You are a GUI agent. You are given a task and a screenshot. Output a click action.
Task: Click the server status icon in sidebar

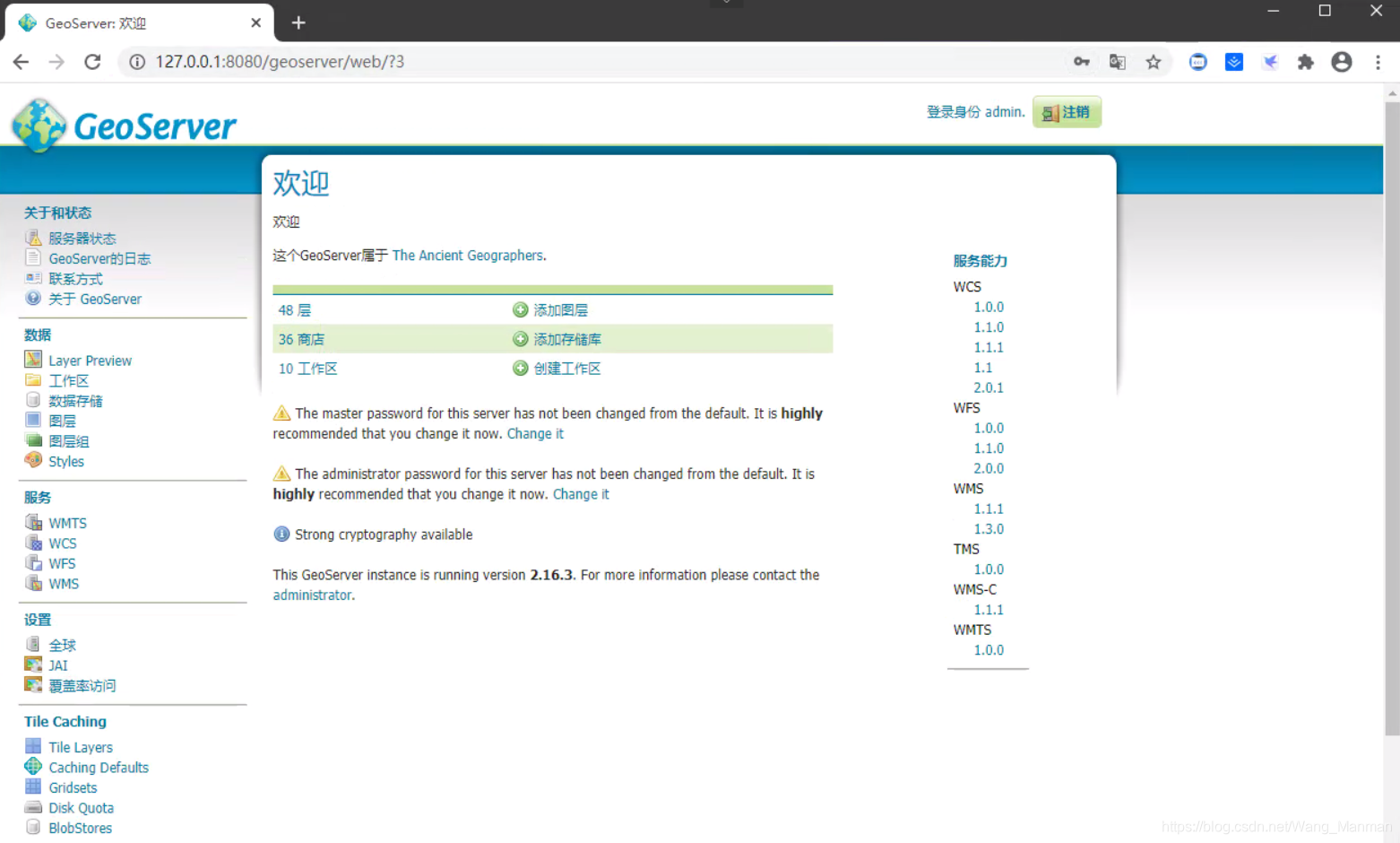(33, 238)
